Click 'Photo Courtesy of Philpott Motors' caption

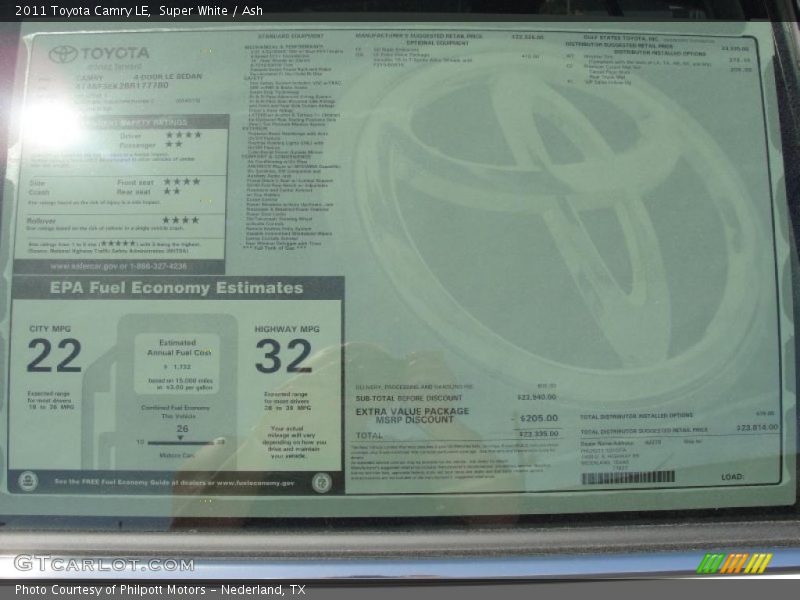tap(110, 590)
